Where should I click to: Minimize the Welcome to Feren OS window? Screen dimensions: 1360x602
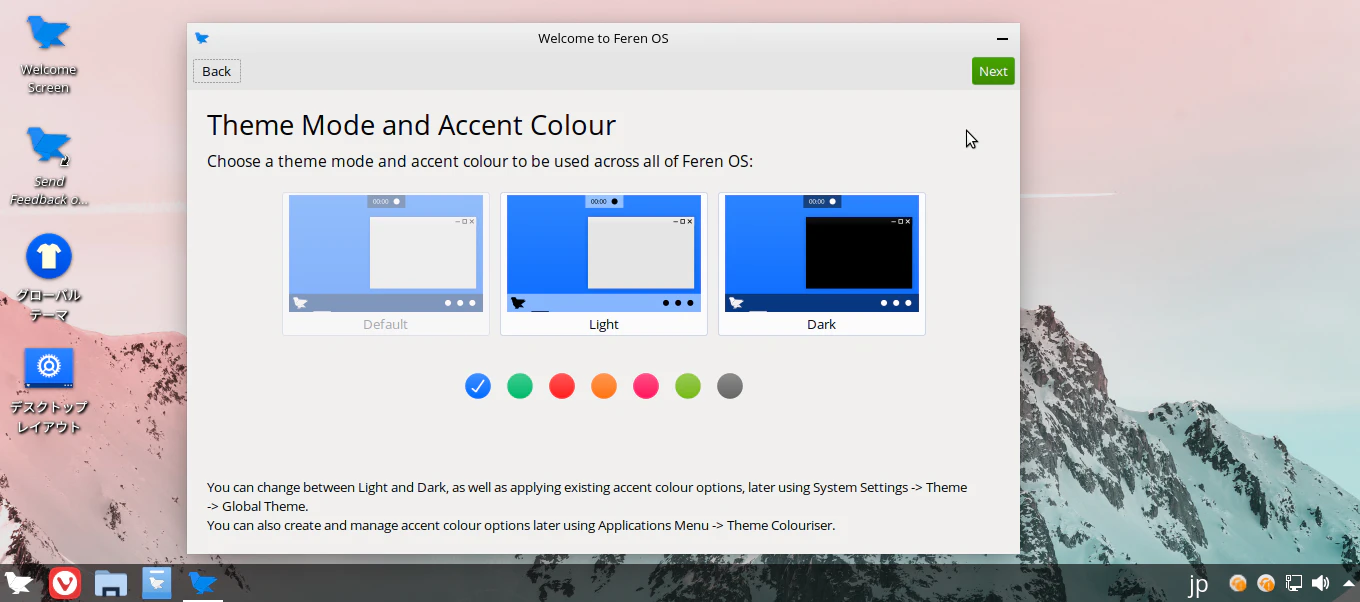(x=1002, y=39)
